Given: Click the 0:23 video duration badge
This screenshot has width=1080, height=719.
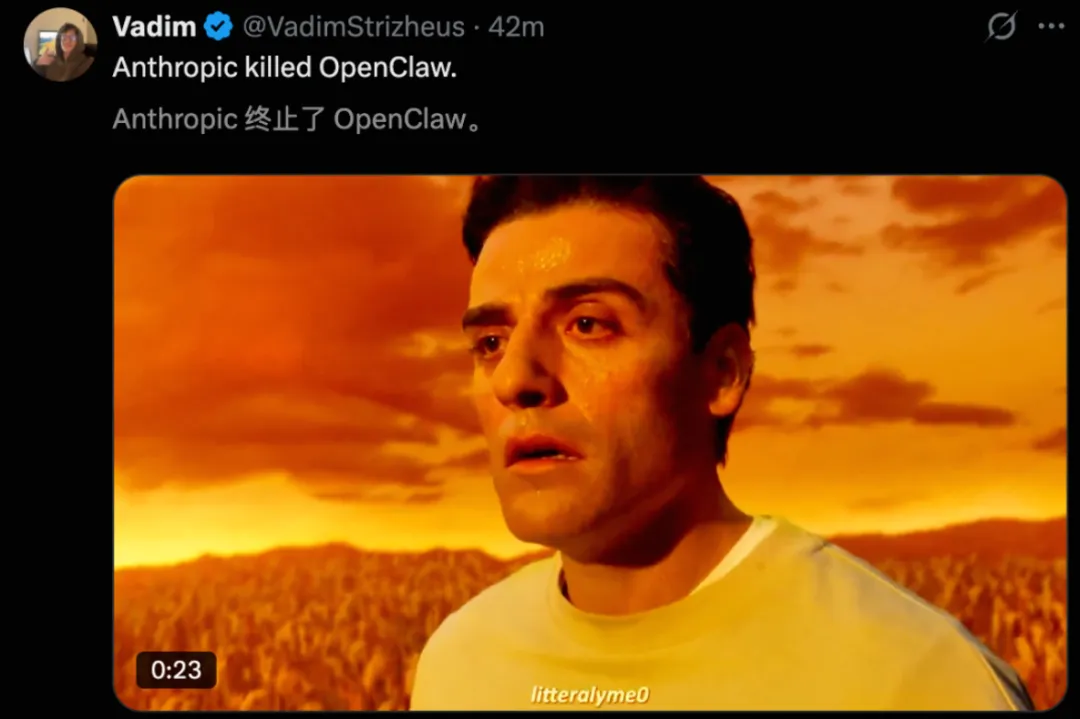Looking at the screenshot, I should coord(176,669).
